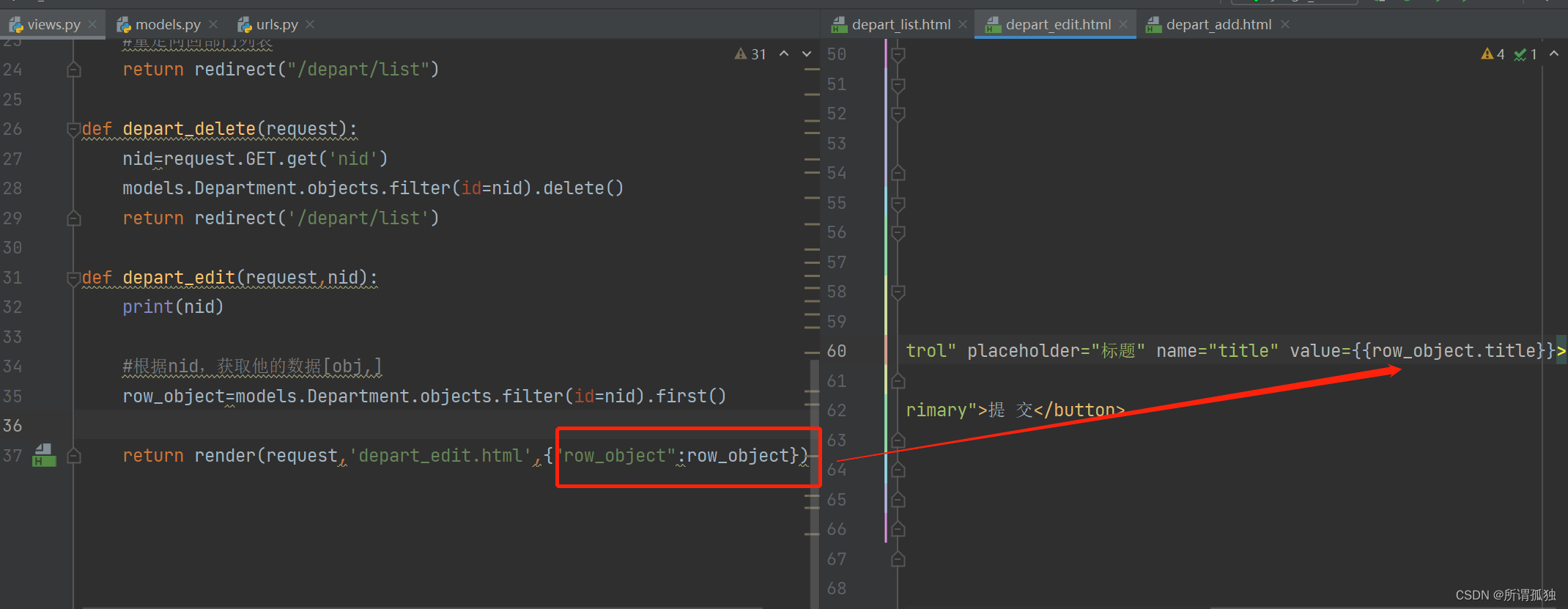Close the depart_edit.html tab
The image size is (1568, 609).
1124,24
